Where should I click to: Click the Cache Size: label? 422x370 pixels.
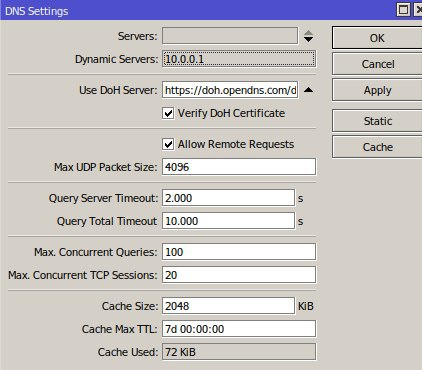130,306
